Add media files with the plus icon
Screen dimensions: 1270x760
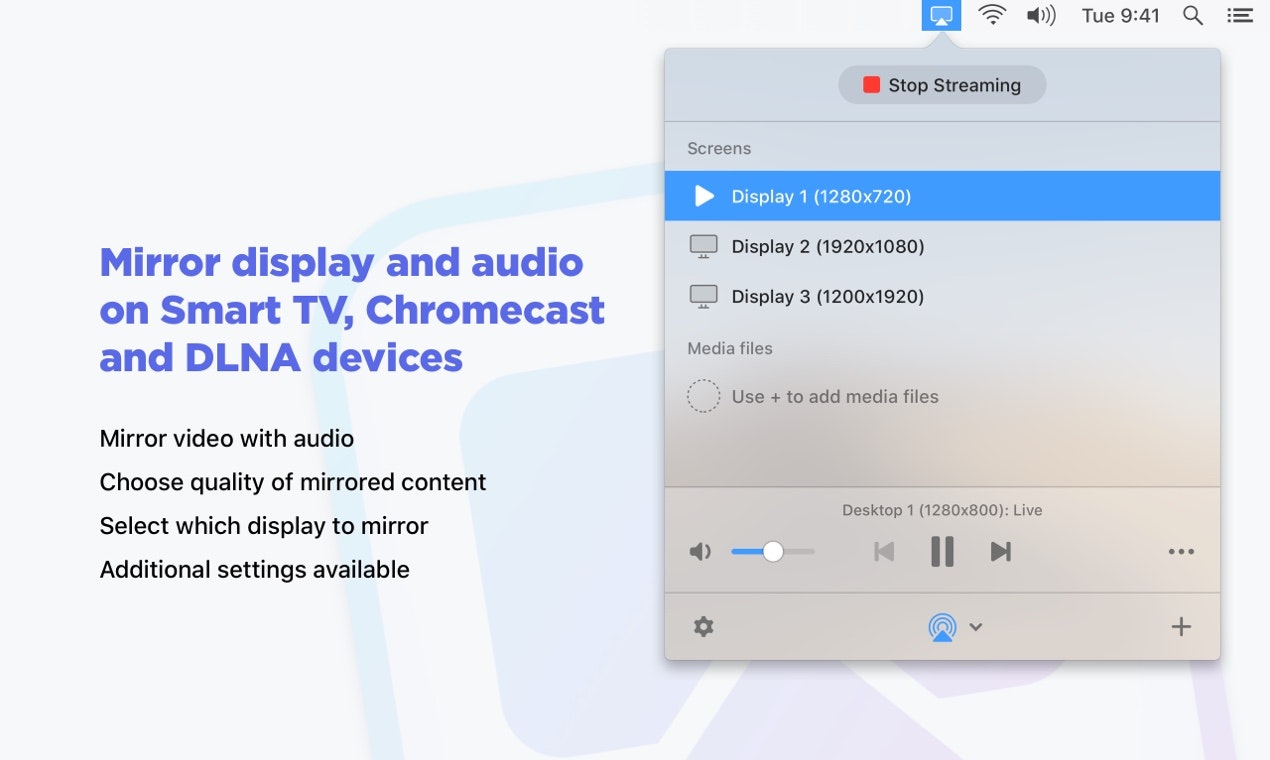click(1181, 626)
